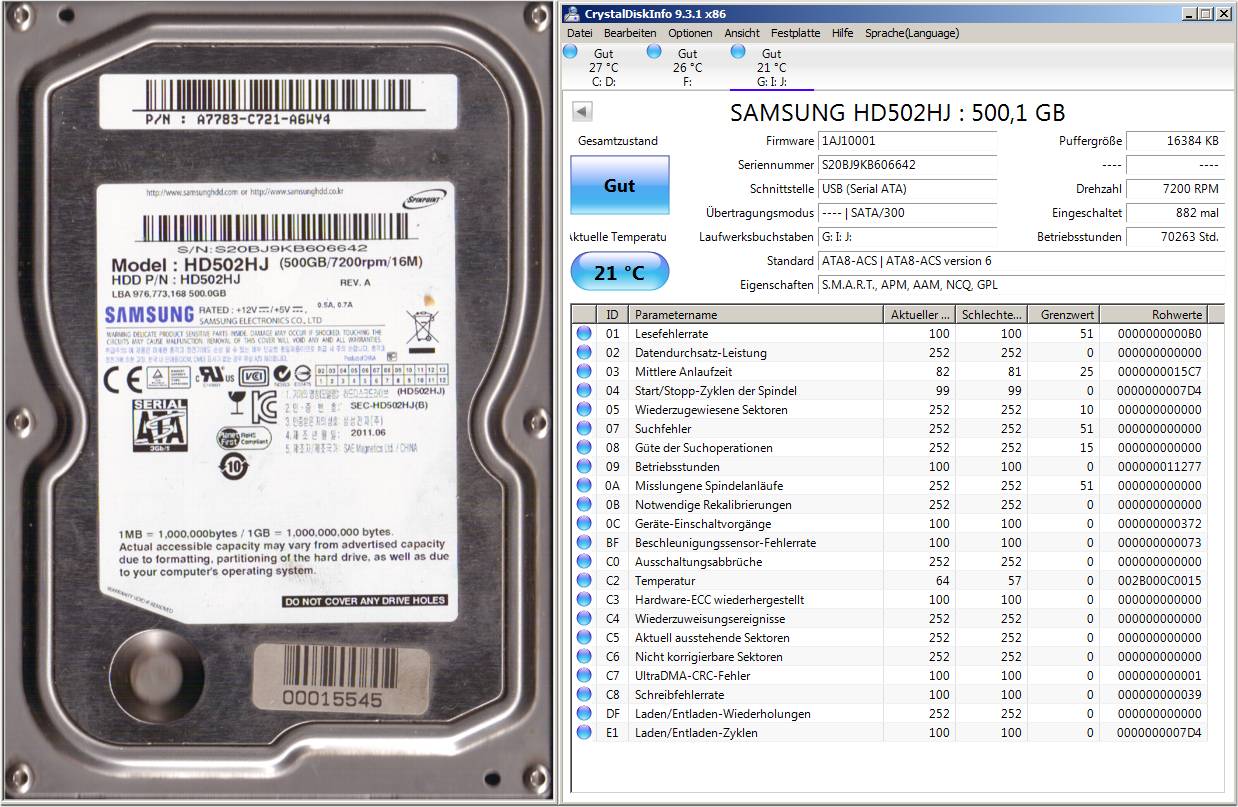Open the Optionen menu

pos(690,33)
